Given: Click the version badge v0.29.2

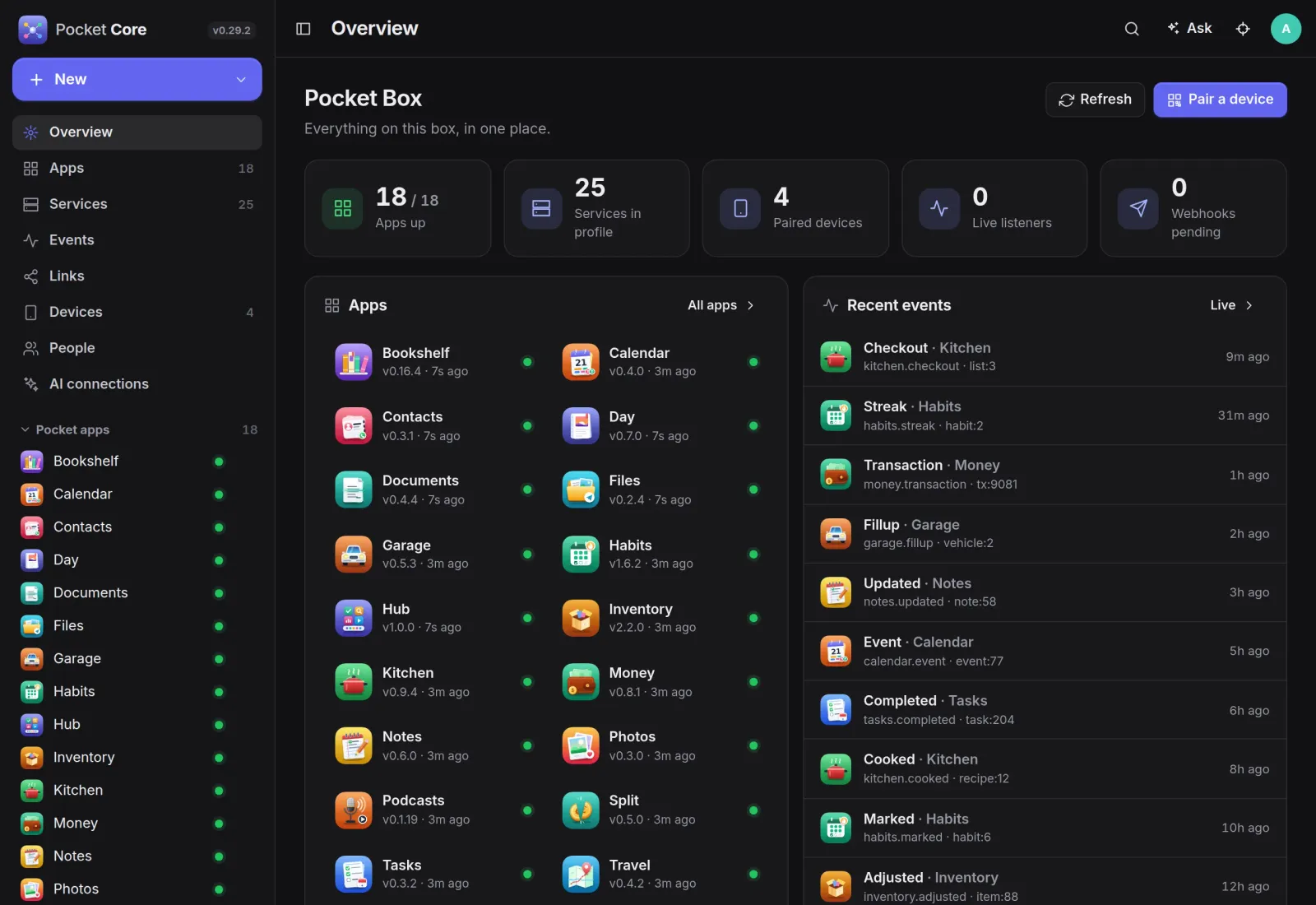Looking at the screenshot, I should 231,30.
